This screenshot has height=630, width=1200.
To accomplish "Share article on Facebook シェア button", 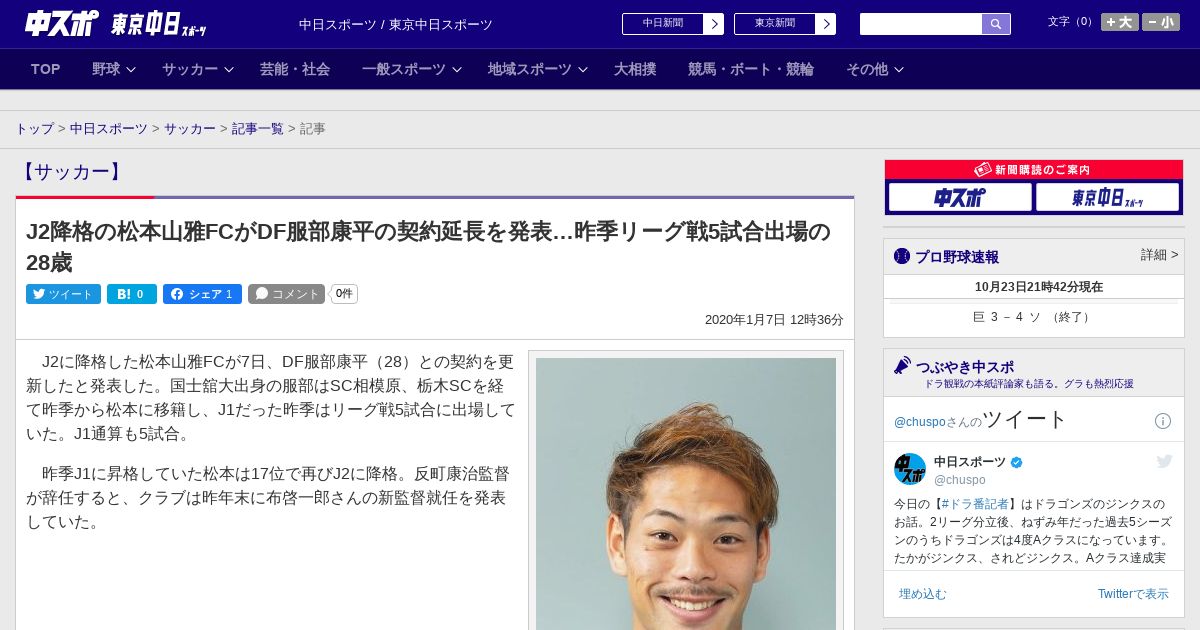I will 202,294.
